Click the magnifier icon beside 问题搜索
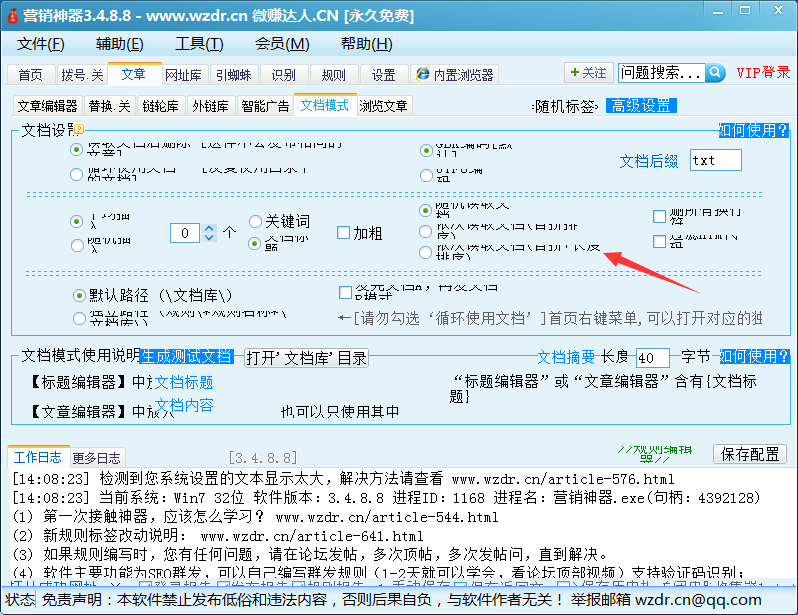The height and width of the screenshot is (615, 798). [716, 73]
